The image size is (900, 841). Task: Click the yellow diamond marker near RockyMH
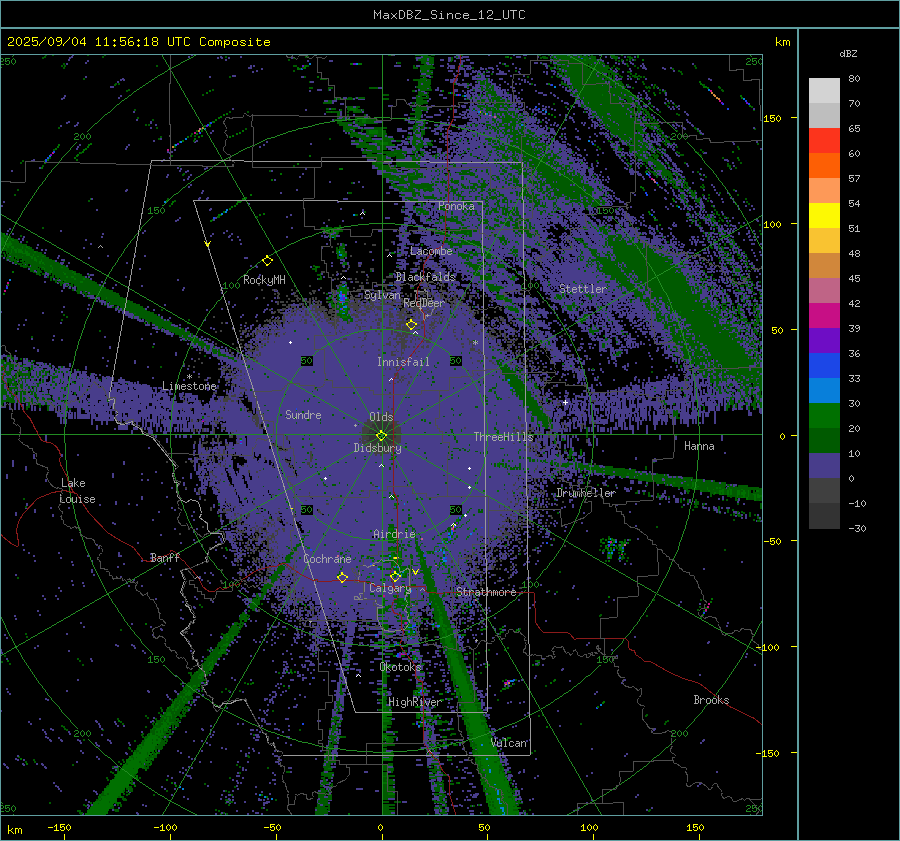pyautogui.click(x=267, y=261)
